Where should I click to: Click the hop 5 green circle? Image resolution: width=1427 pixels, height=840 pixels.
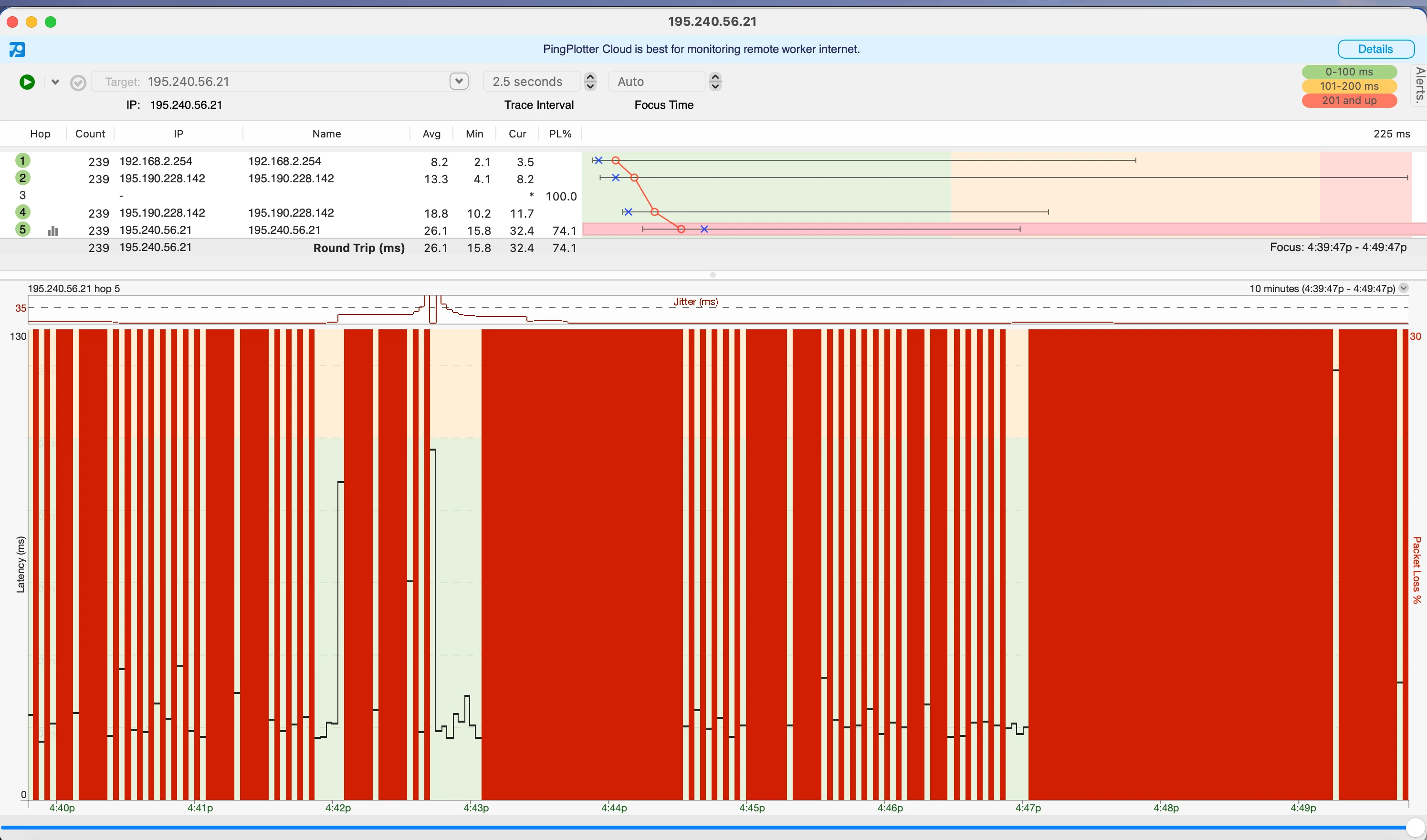(22, 230)
